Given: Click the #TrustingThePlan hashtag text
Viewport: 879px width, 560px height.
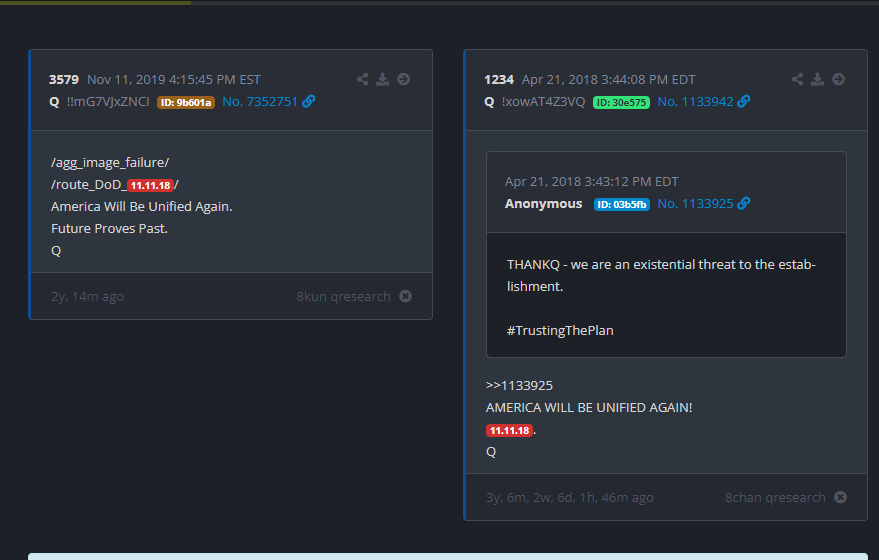Looking at the screenshot, I should pos(561,331).
